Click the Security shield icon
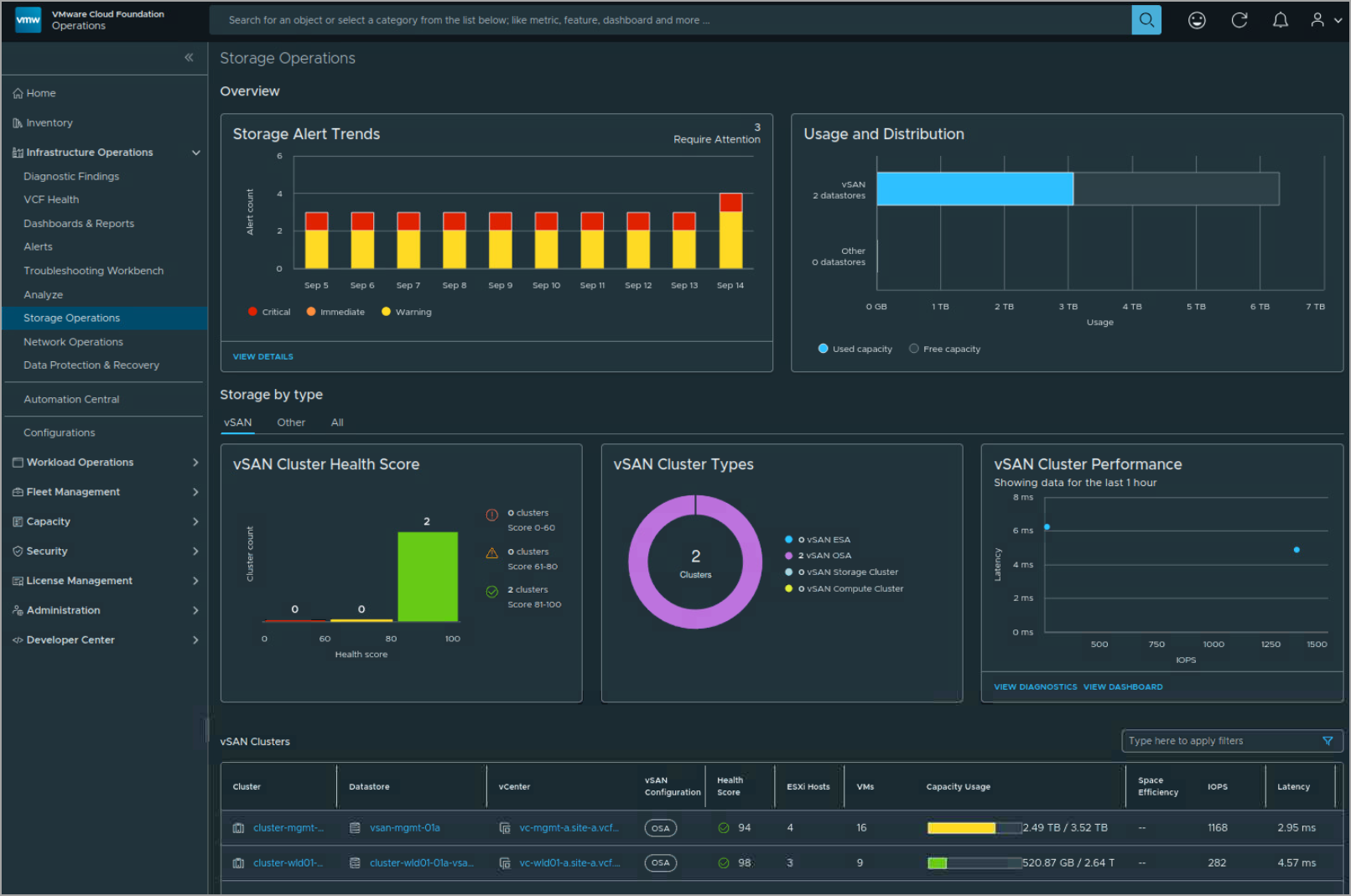The height and width of the screenshot is (896, 1351). [x=18, y=552]
